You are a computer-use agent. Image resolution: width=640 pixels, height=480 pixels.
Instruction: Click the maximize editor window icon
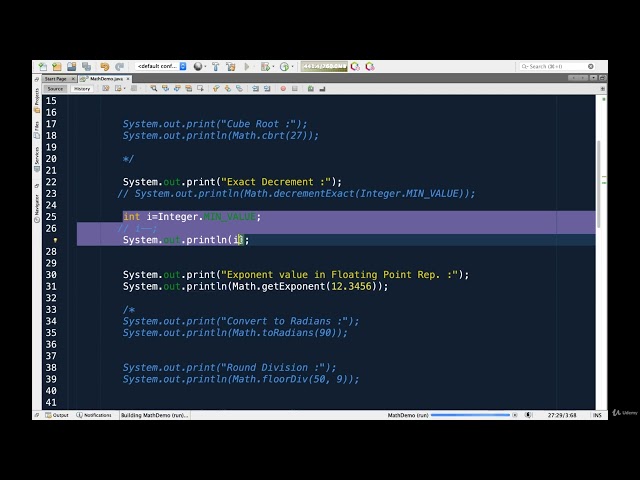(602, 78)
